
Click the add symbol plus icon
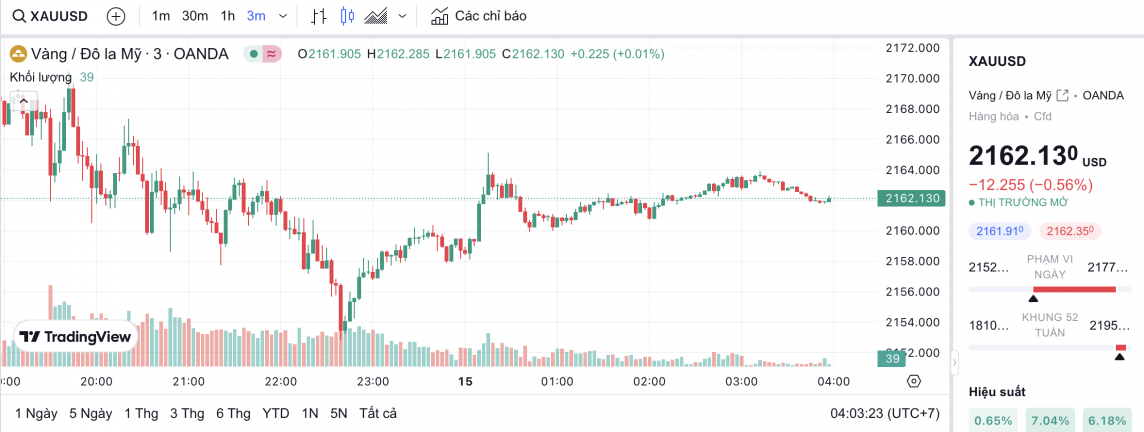point(116,16)
